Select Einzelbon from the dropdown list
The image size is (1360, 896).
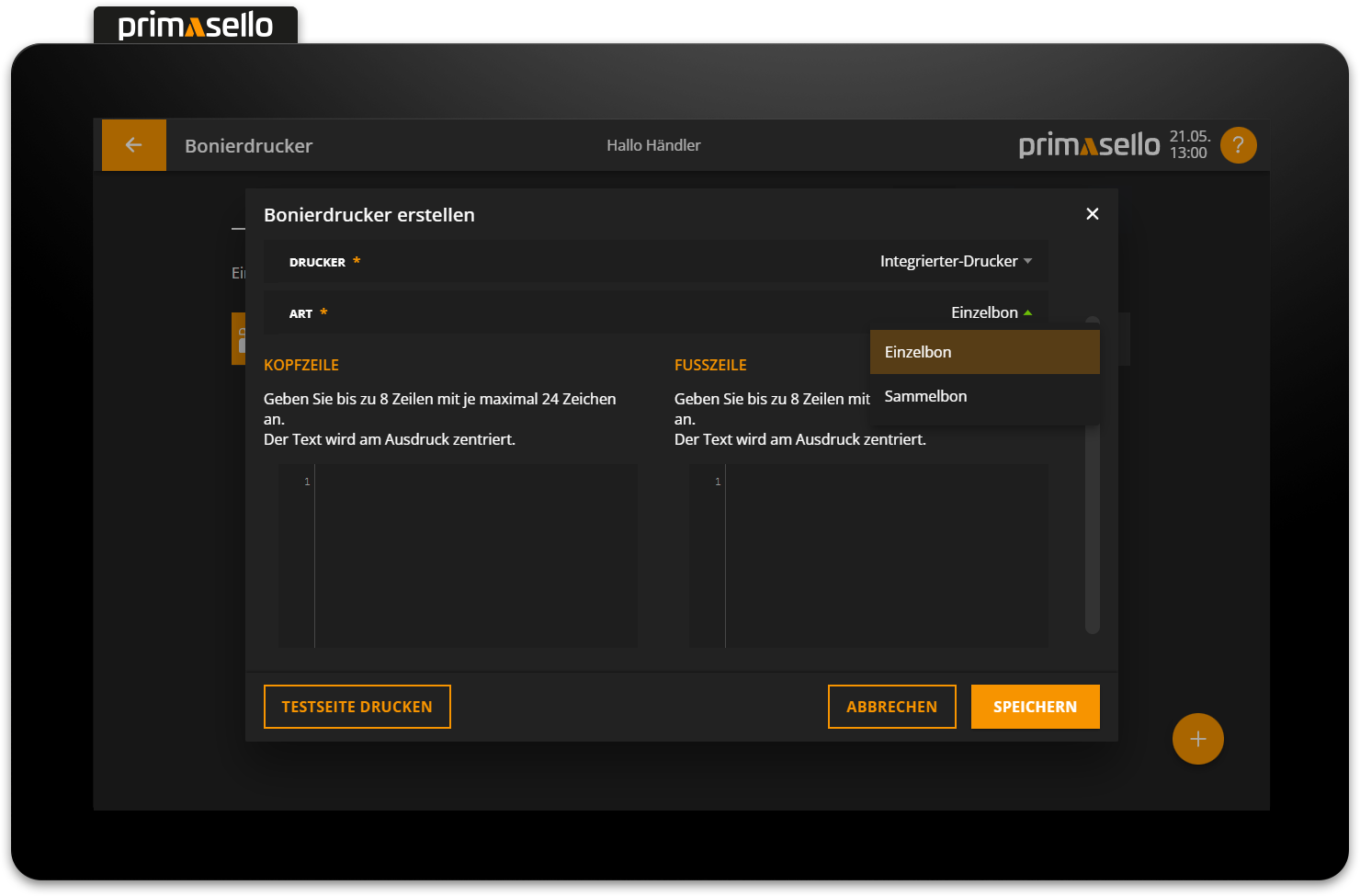point(983,352)
